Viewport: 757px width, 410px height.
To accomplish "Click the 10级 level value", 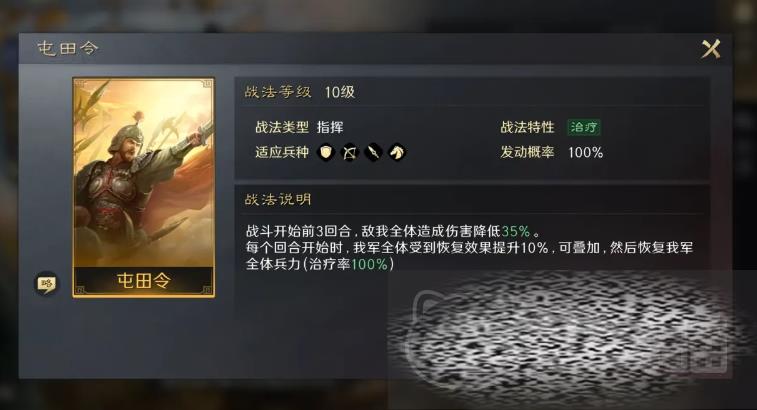I will coord(339,92).
